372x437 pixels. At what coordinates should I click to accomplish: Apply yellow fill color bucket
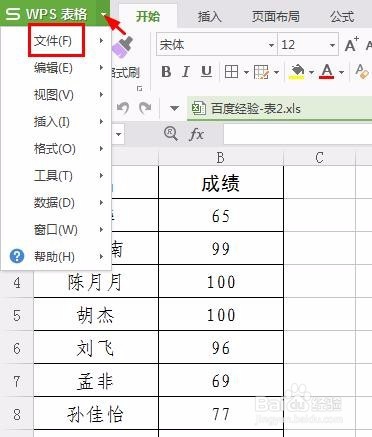pos(298,72)
